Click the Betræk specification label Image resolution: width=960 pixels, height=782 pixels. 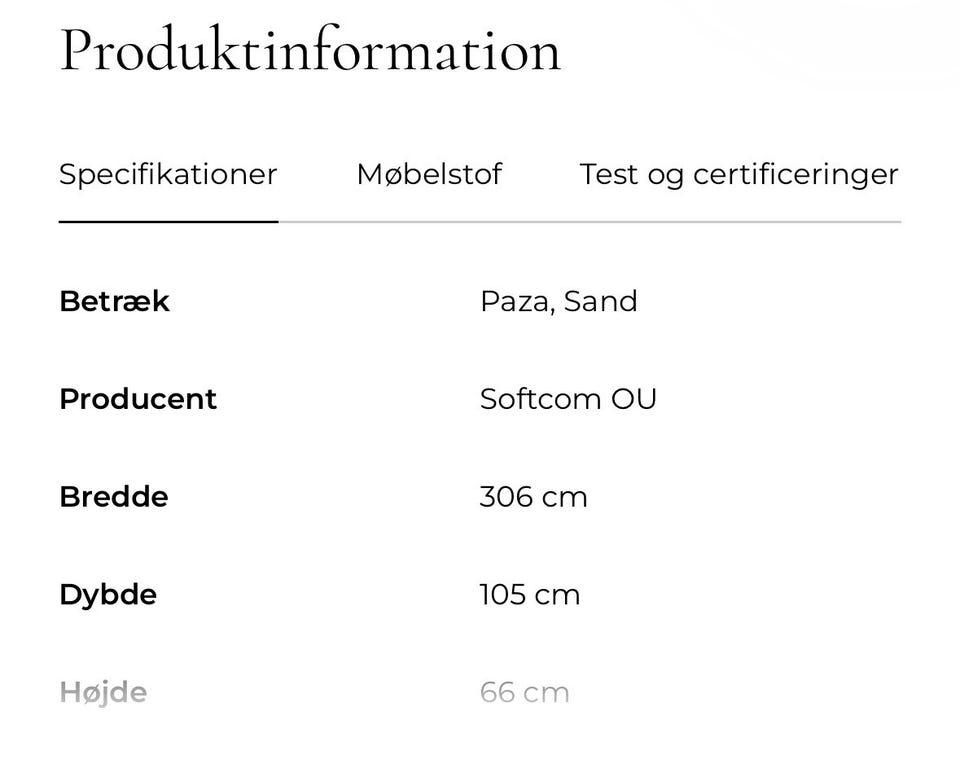(x=114, y=301)
